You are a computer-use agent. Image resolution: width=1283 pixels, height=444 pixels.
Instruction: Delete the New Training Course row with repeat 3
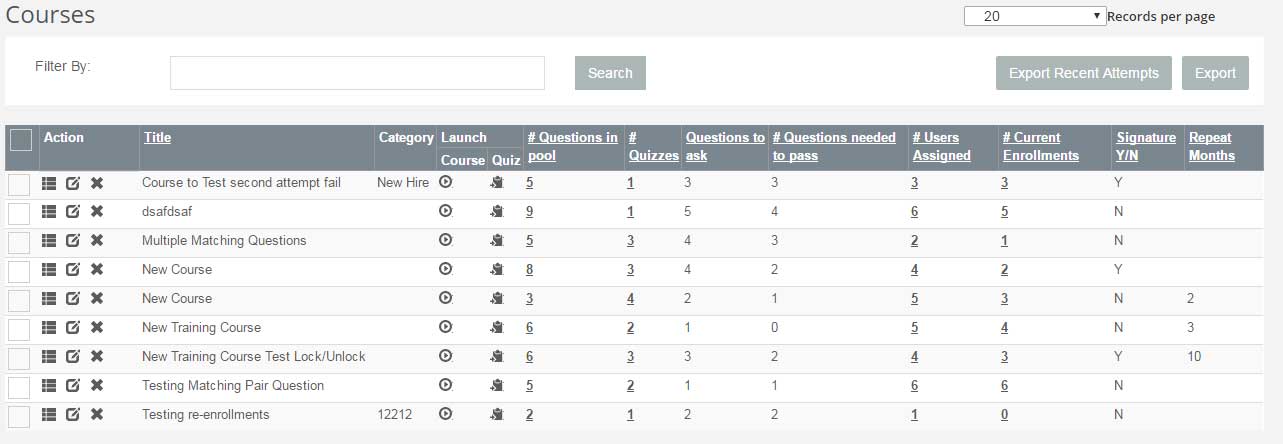pyautogui.click(x=97, y=328)
